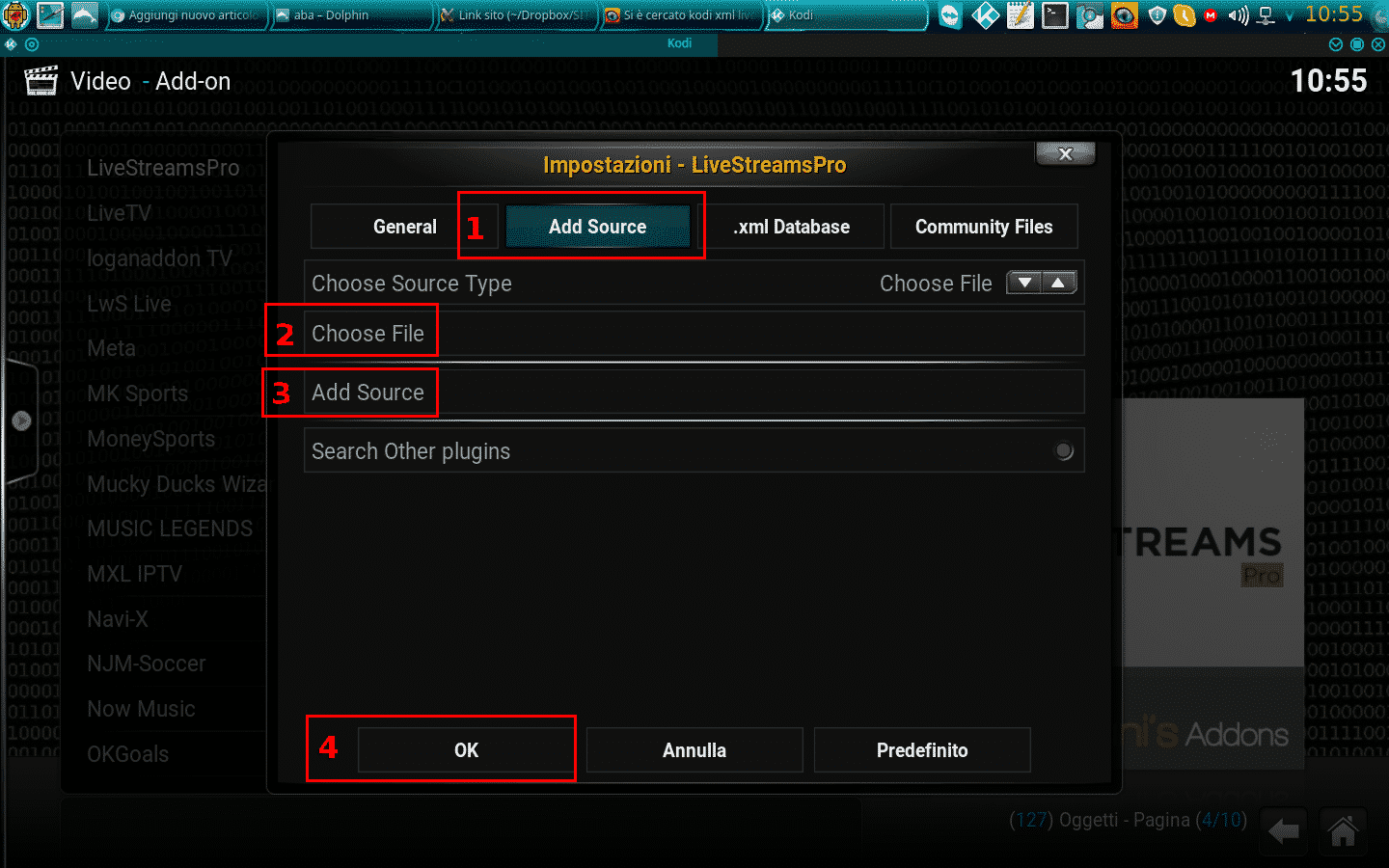Minimize the Kodi window
This screenshot has height=868, width=1389.
pos(1336,44)
